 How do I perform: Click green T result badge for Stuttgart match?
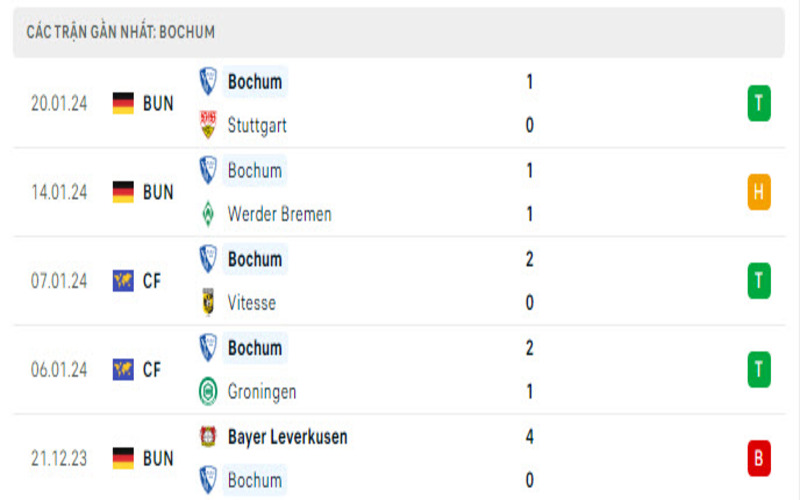click(x=759, y=103)
